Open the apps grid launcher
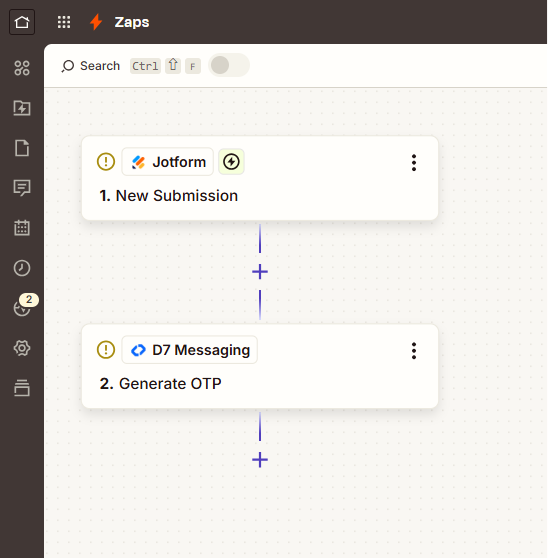Image resolution: width=548 pixels, height=559 pixels. click(x=64, y=22)
